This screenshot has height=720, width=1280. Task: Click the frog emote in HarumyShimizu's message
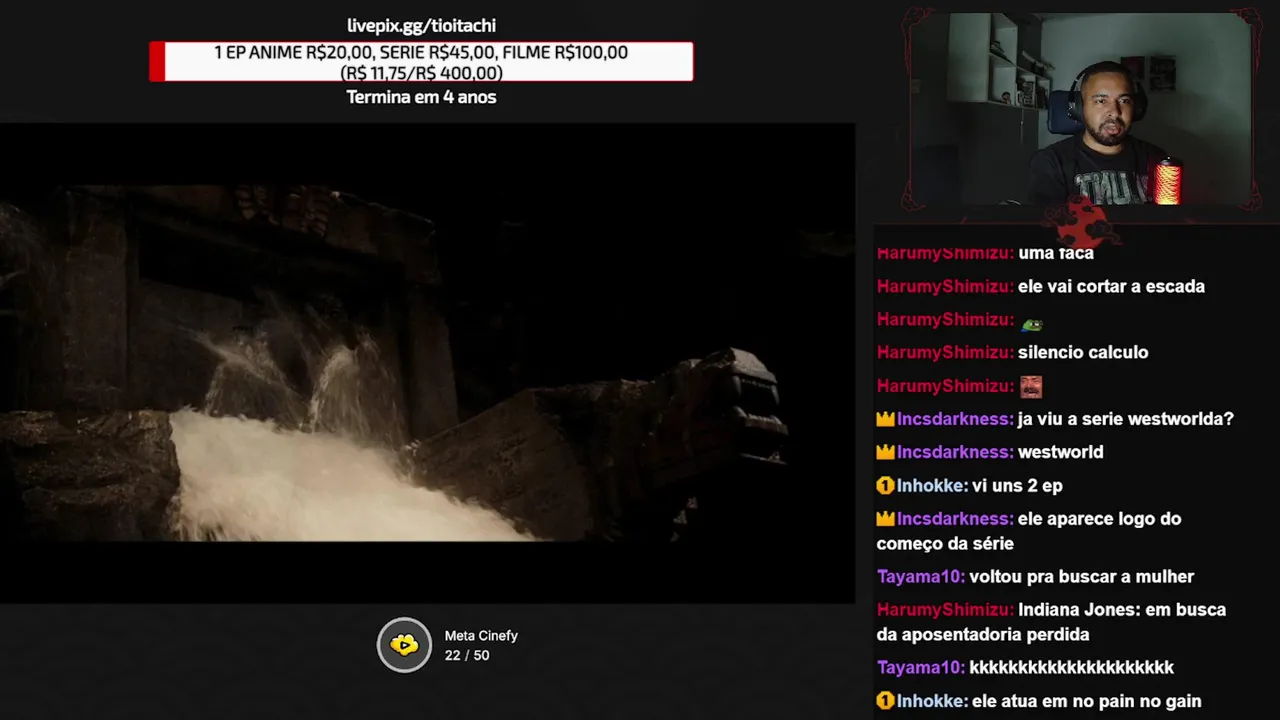pyautogui.click(x=1031, y=322)
